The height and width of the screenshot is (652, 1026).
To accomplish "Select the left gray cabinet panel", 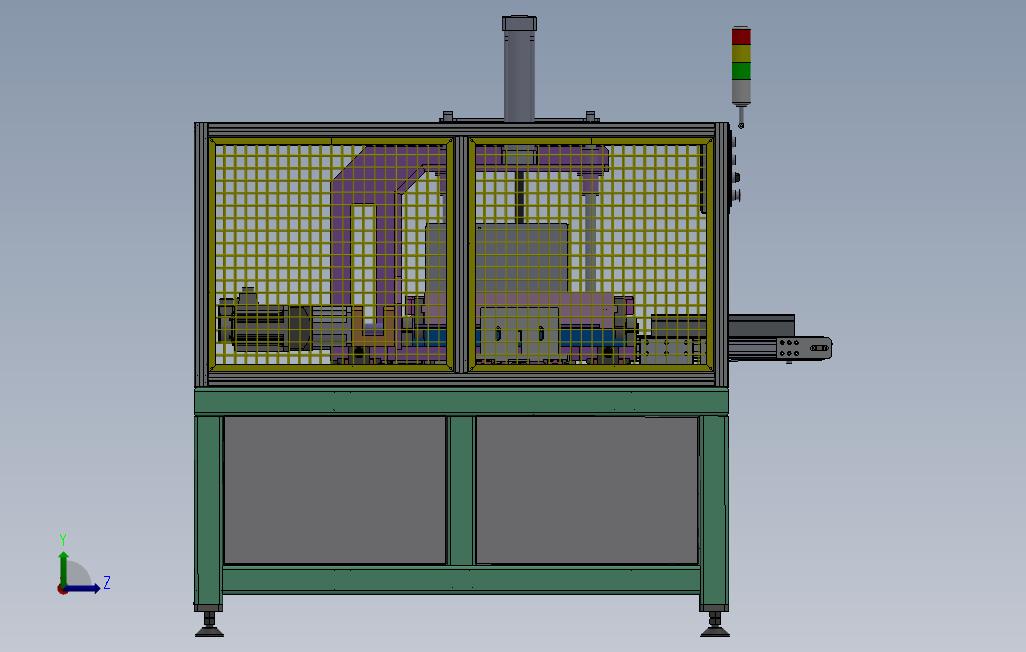I will point(334,490).
